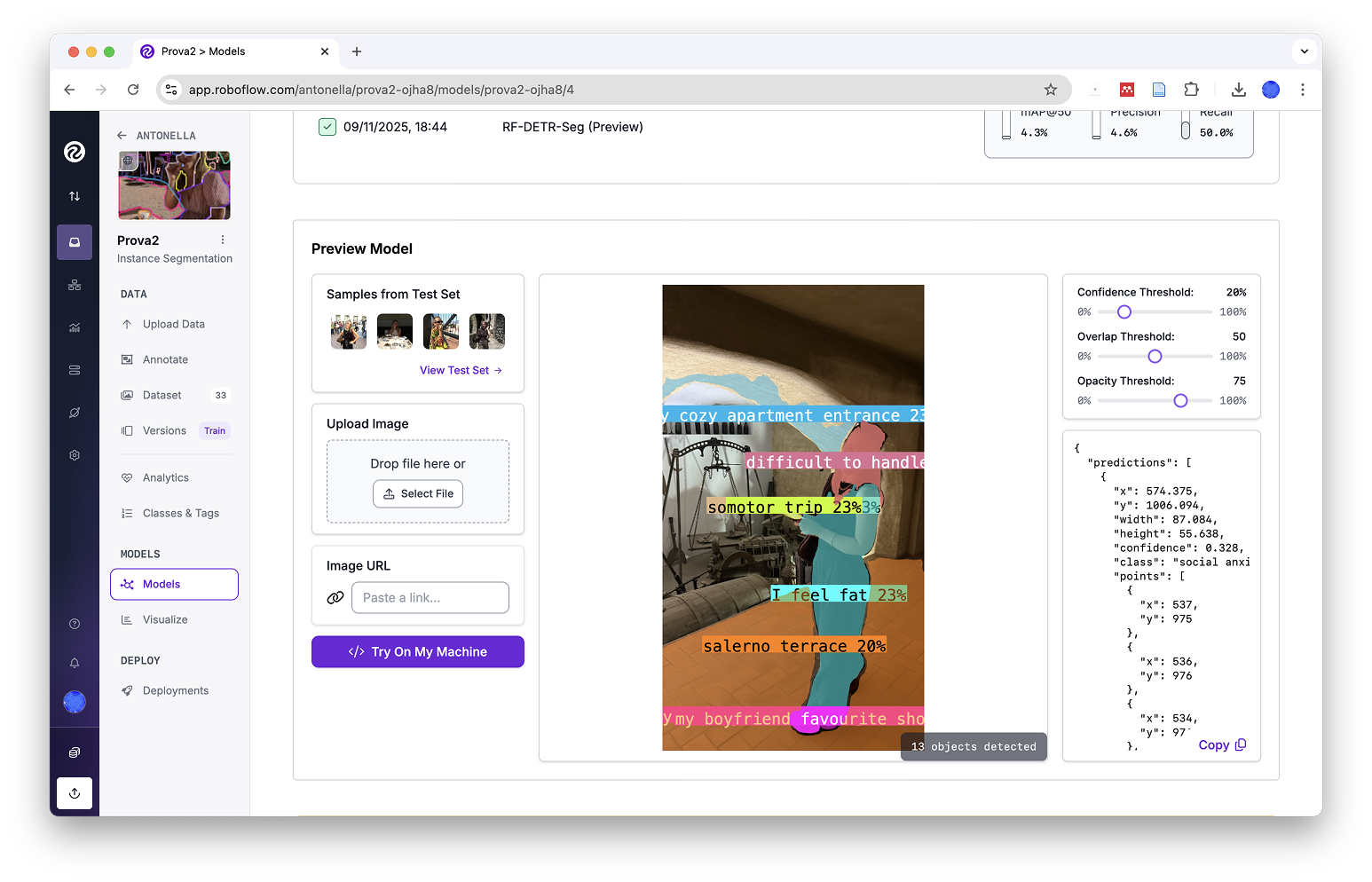Click the Dataset count badge 33

tap(221, 396)
